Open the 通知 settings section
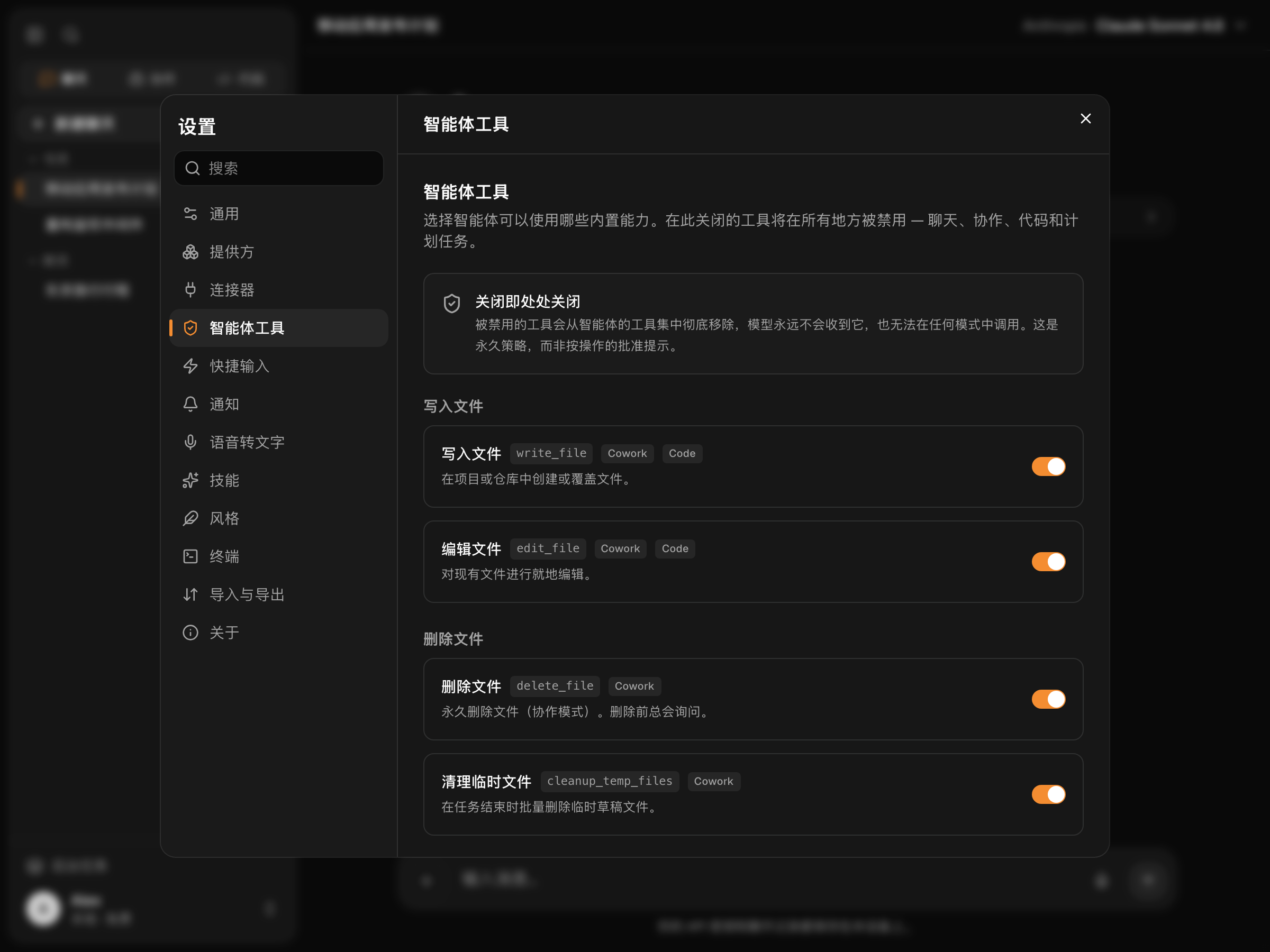The height and width of the screenshot is (952, 1270). (x=278, y=404)
